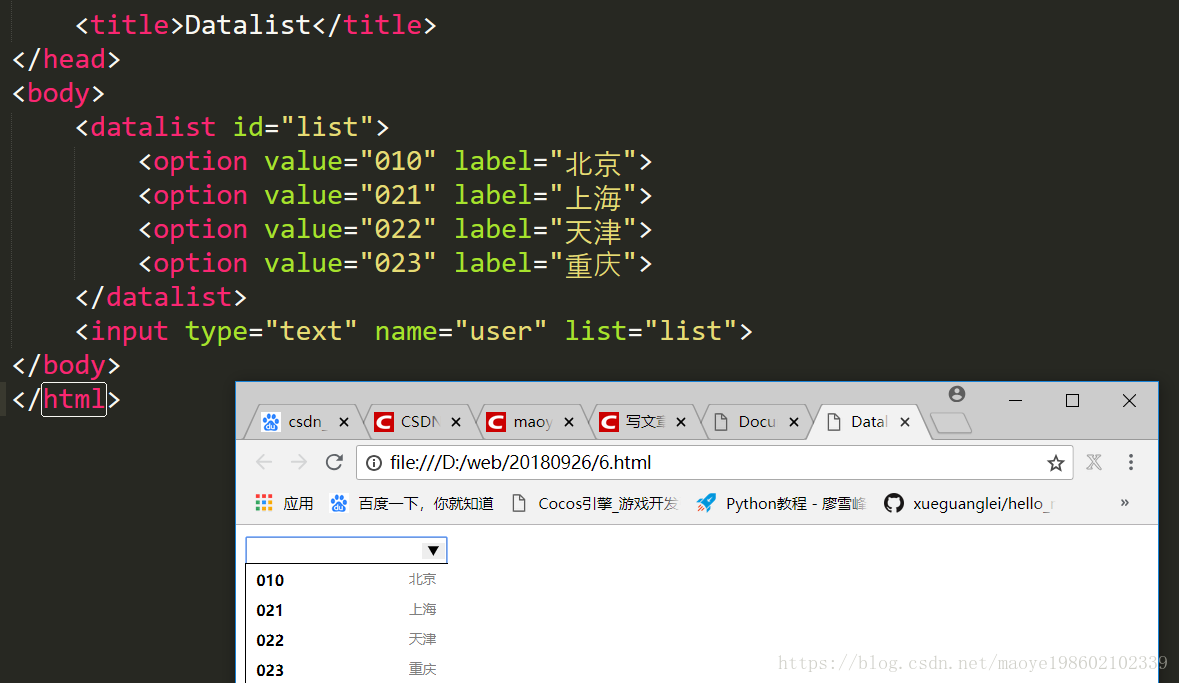Open a new browser tab
The image size is (1179, 683).
click(951, 423)
